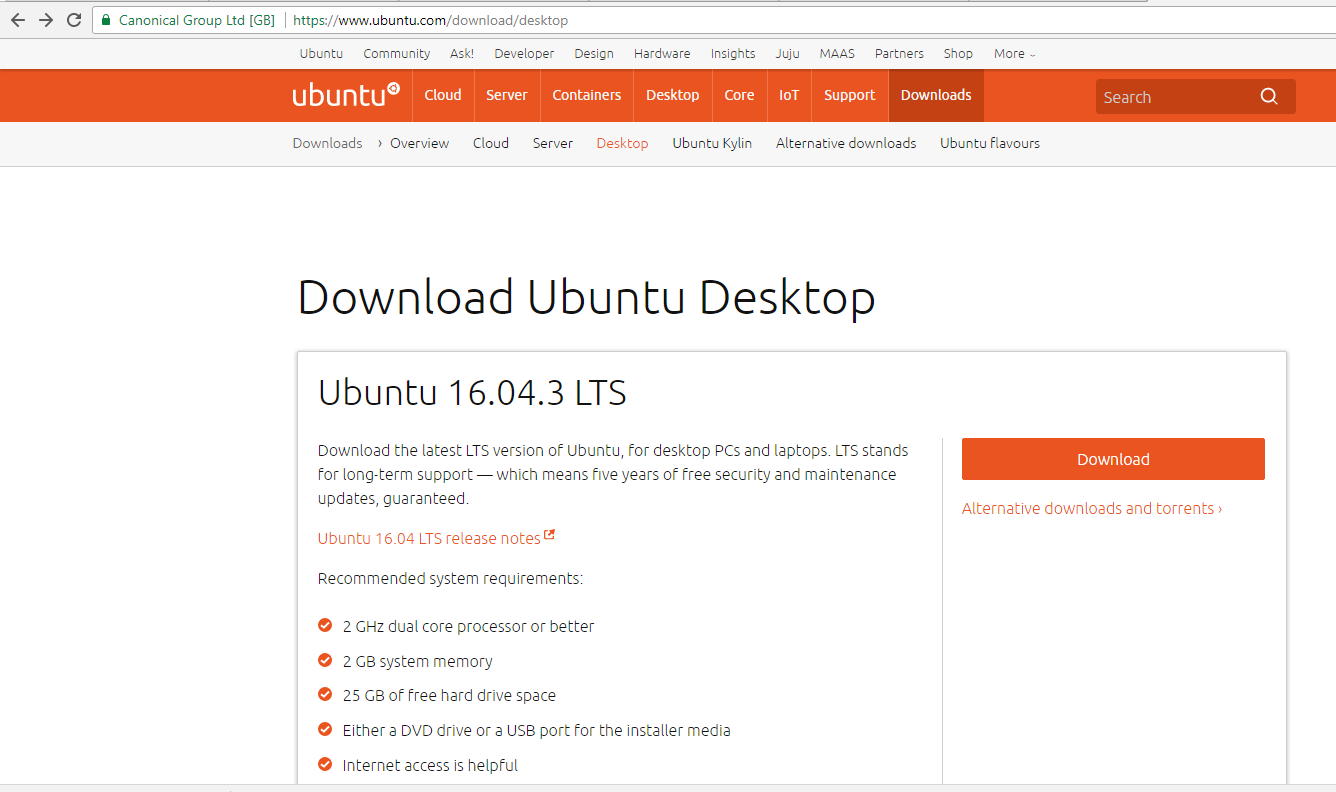Open the Community link
Image resolution: width=1336 pixels, height=792 pixels.
[396, 54]
